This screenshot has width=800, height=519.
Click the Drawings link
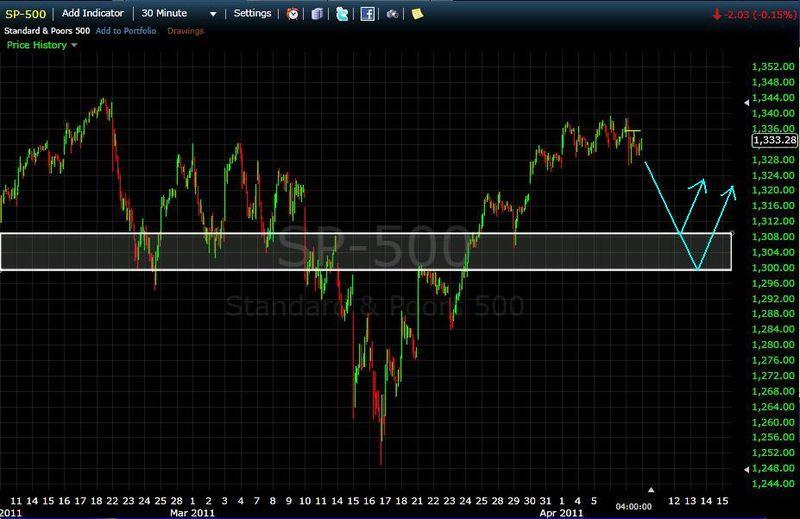(185, 31)
